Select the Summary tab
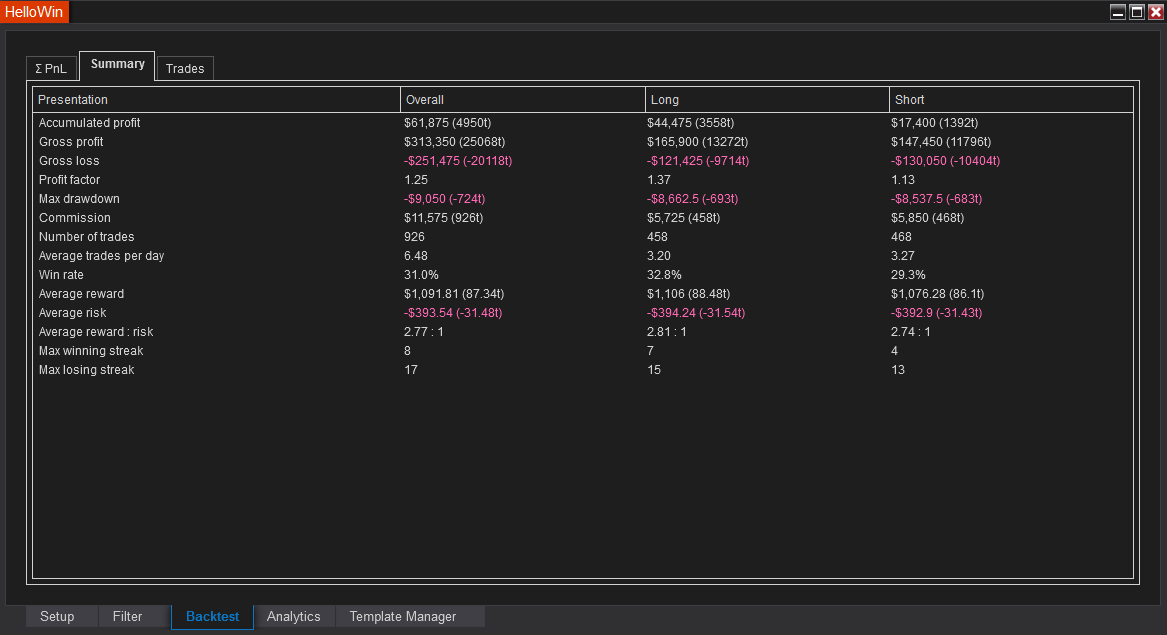This screenshot has height=635, width=1167. click(x=118, y=65)
